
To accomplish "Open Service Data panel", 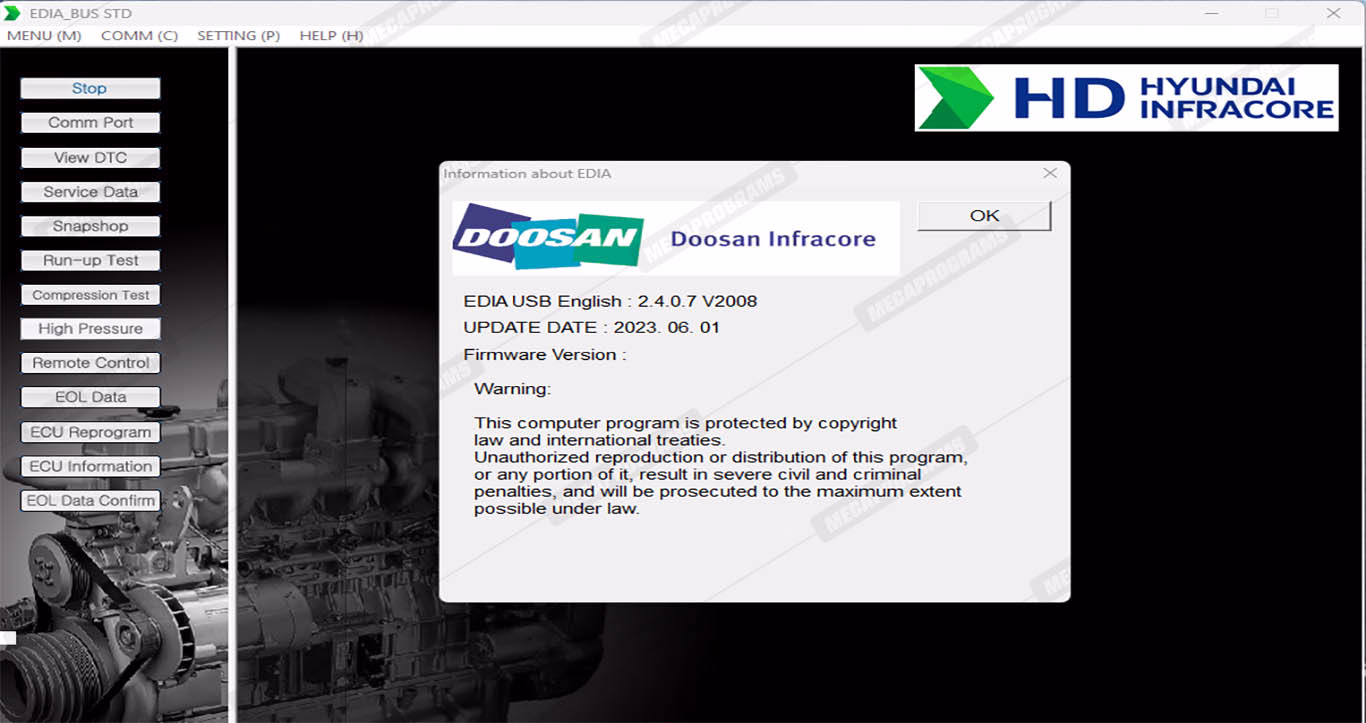I will pos(90,192).
